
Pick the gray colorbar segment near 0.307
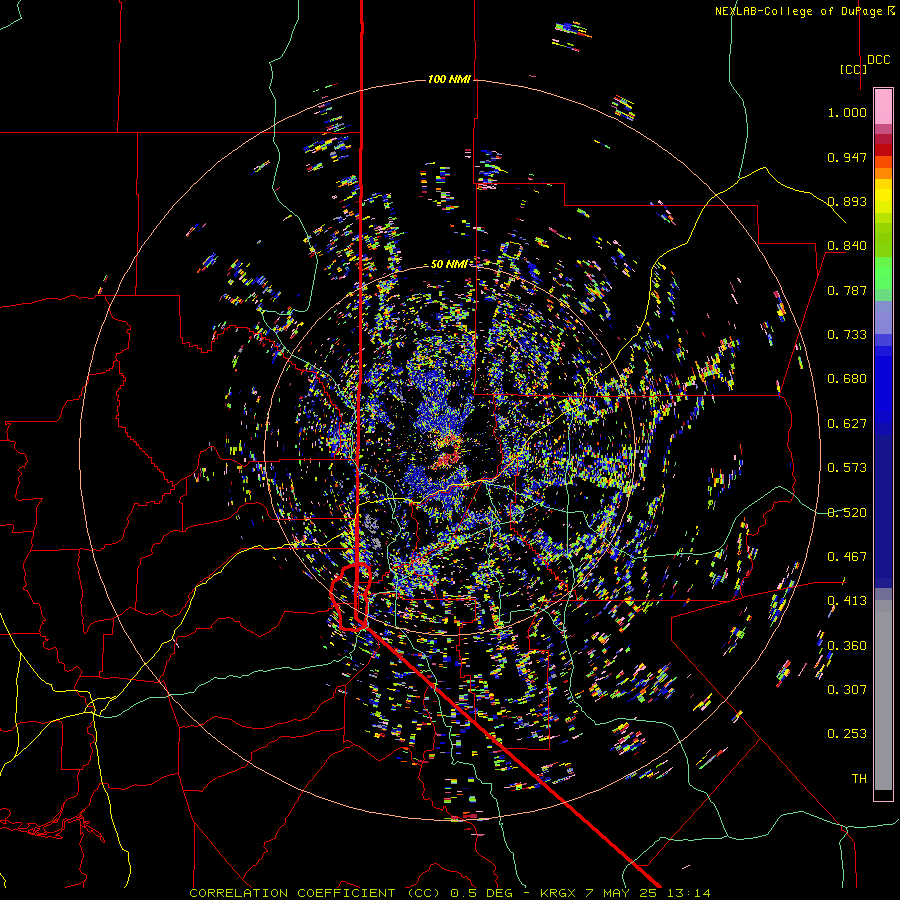pos(883,695)
